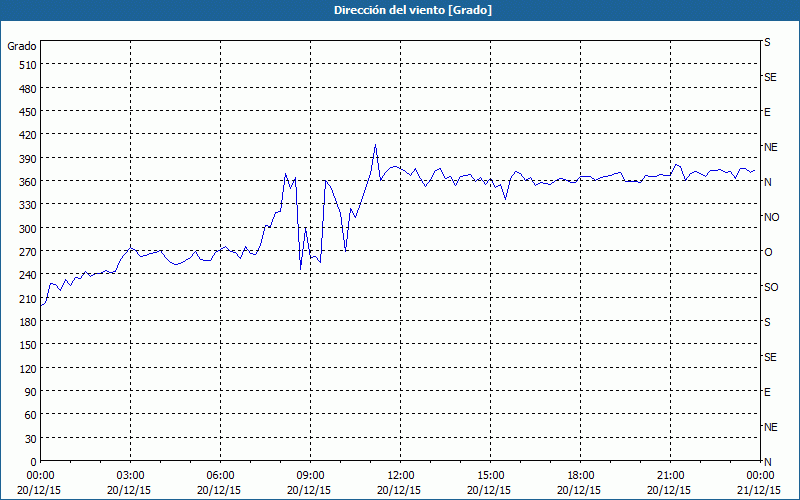Click the "18:00" x-axis time label
Viewport: 800px width, 500px height.
(580, 476)
